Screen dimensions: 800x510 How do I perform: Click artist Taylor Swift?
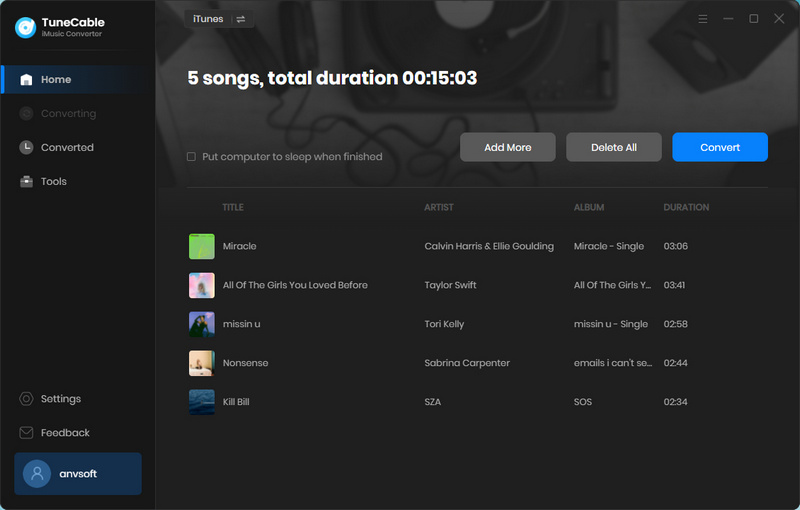pyautogui.click(x=450, y=285)
